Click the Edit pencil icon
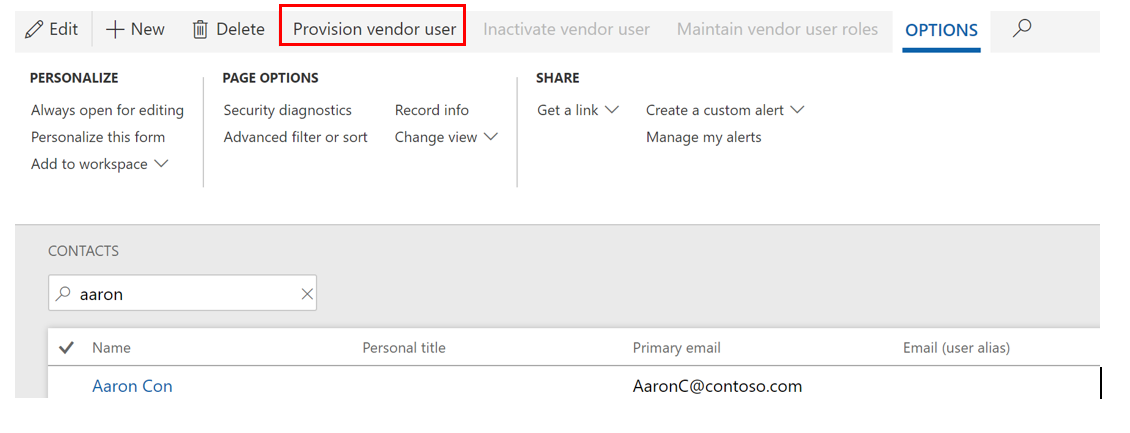This screenshot has height=433, width=1130. click(x=35, y=30)
